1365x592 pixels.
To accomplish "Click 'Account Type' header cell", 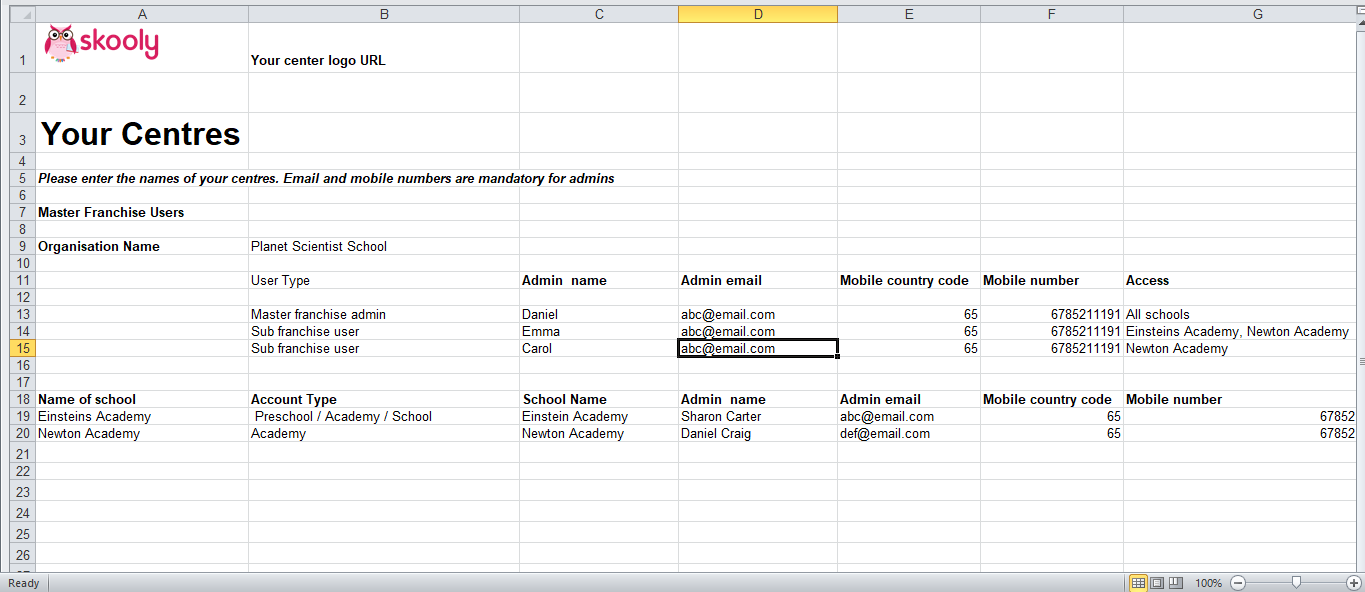I will pos(384,399).
